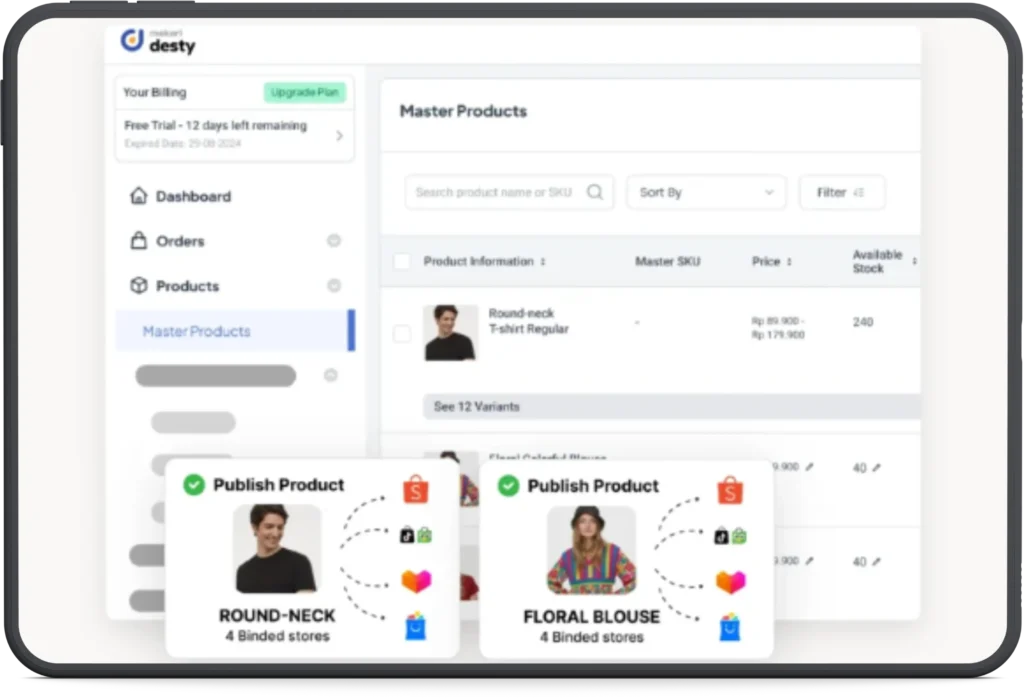
Task: Open the Sort By dropdown
Action: (x=706, y=192)
